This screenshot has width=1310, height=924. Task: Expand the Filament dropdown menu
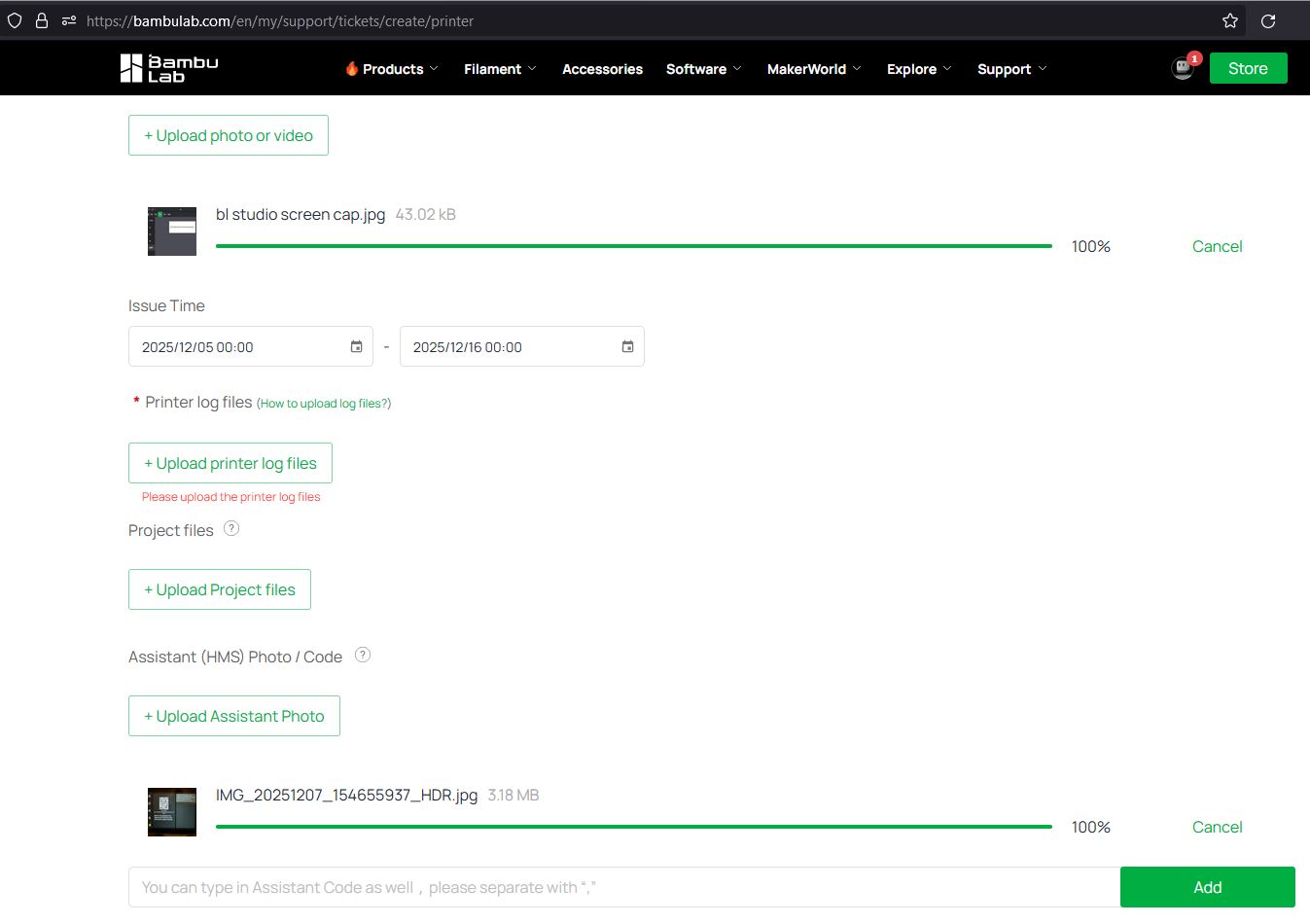[500, 69]
